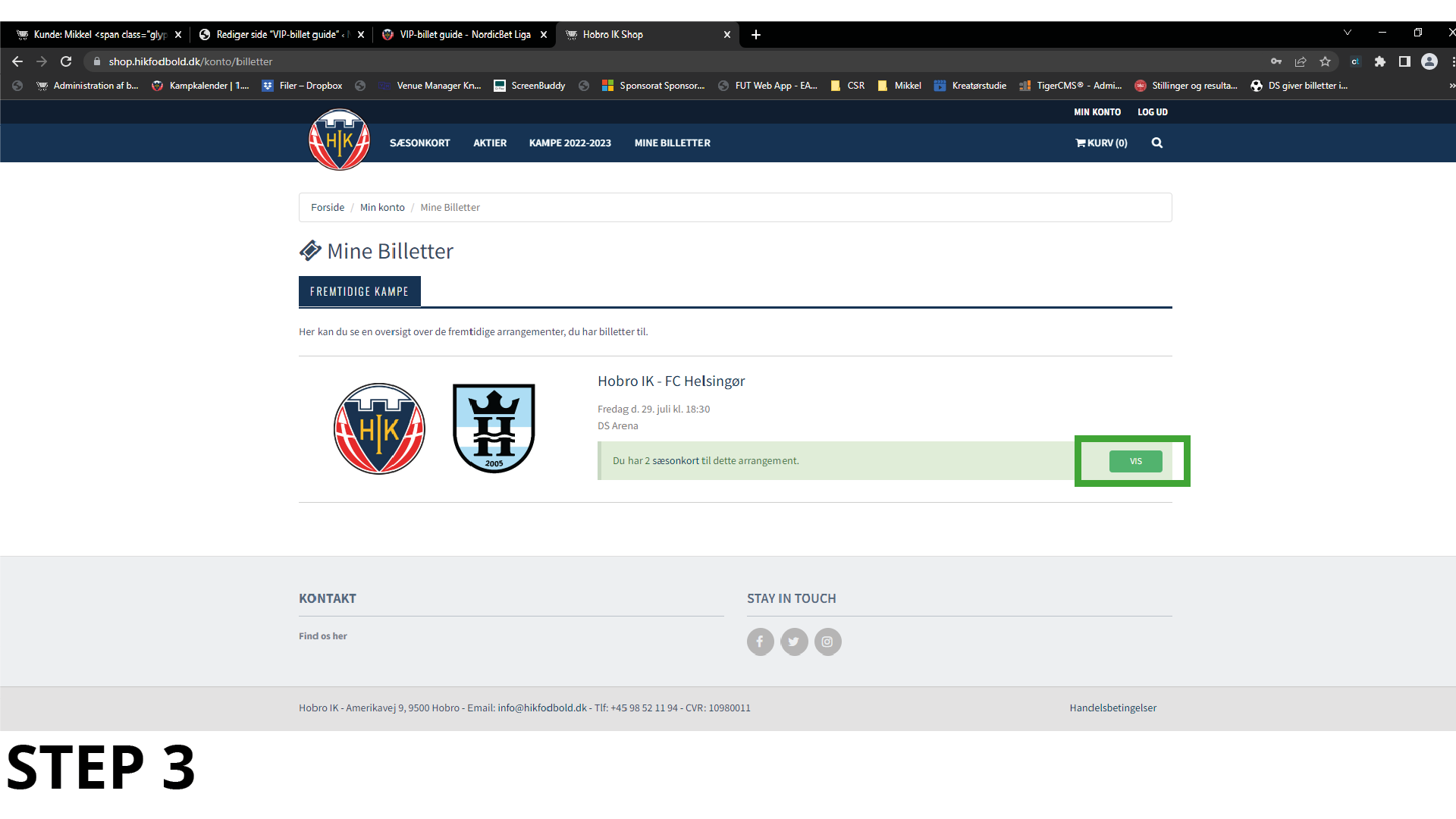Open the browser extensions puzzle icon
Viewport: 1456px width, 819px height.
[1379, 61]
